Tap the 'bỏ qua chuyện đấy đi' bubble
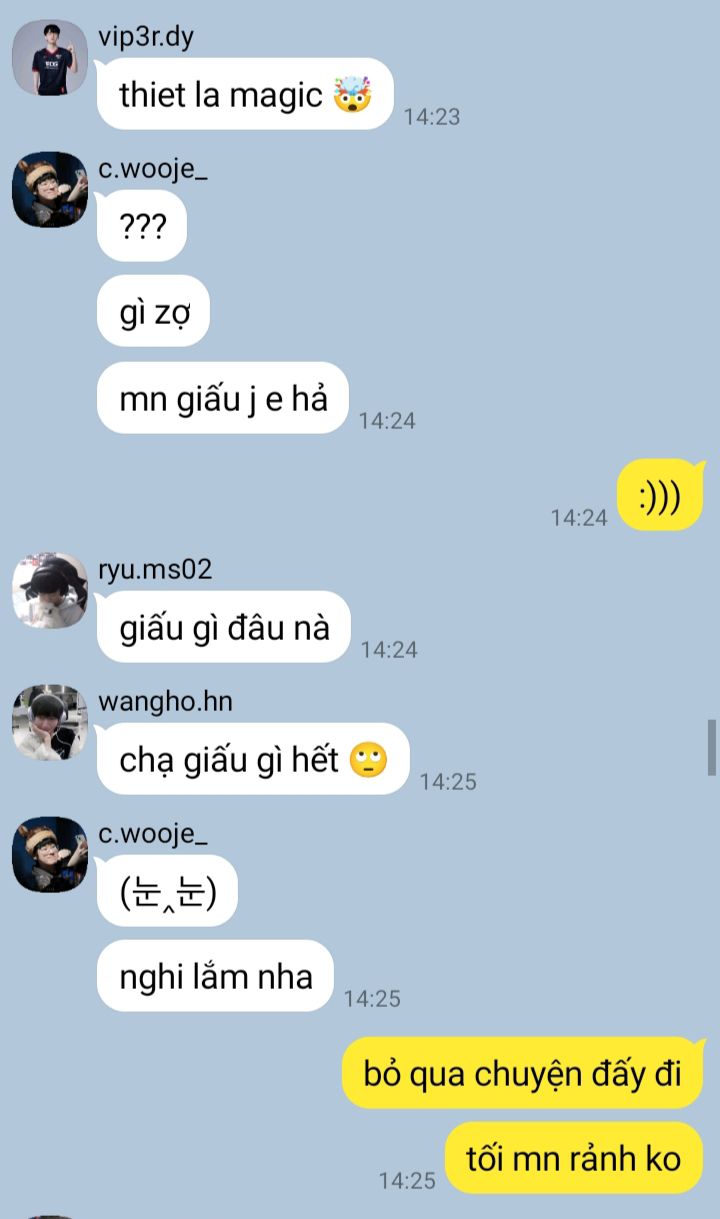The width and height of the screenshot is (720, 1219). 522,1073
